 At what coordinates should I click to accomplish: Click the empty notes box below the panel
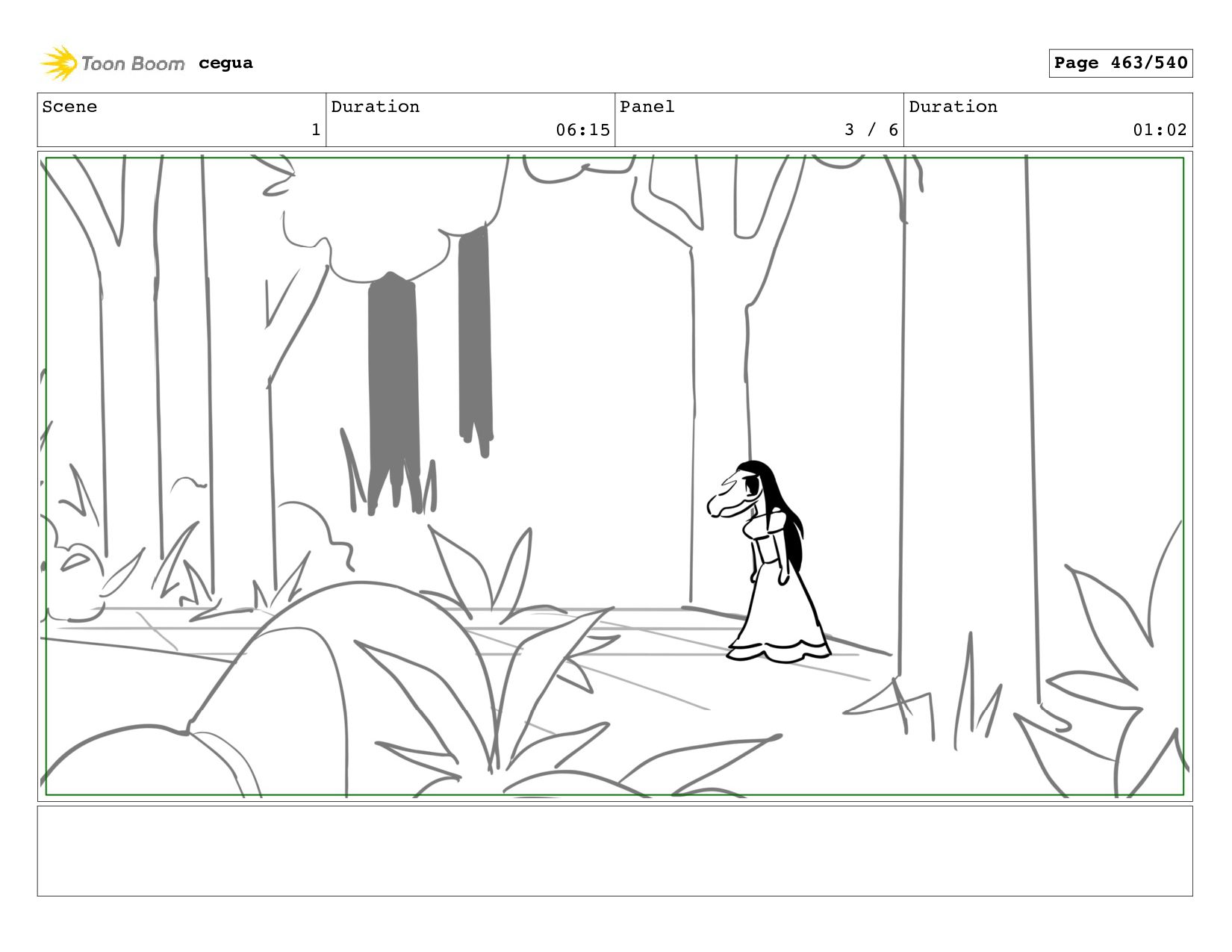click(615, 850)
